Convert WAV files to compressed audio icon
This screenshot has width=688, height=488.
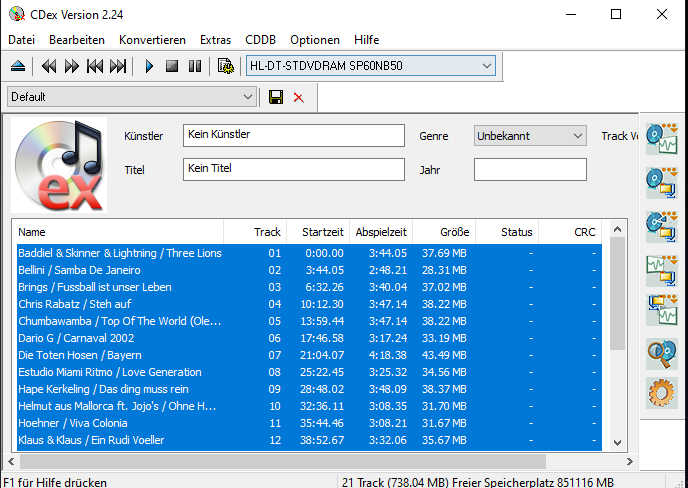(x=662, y=270)
